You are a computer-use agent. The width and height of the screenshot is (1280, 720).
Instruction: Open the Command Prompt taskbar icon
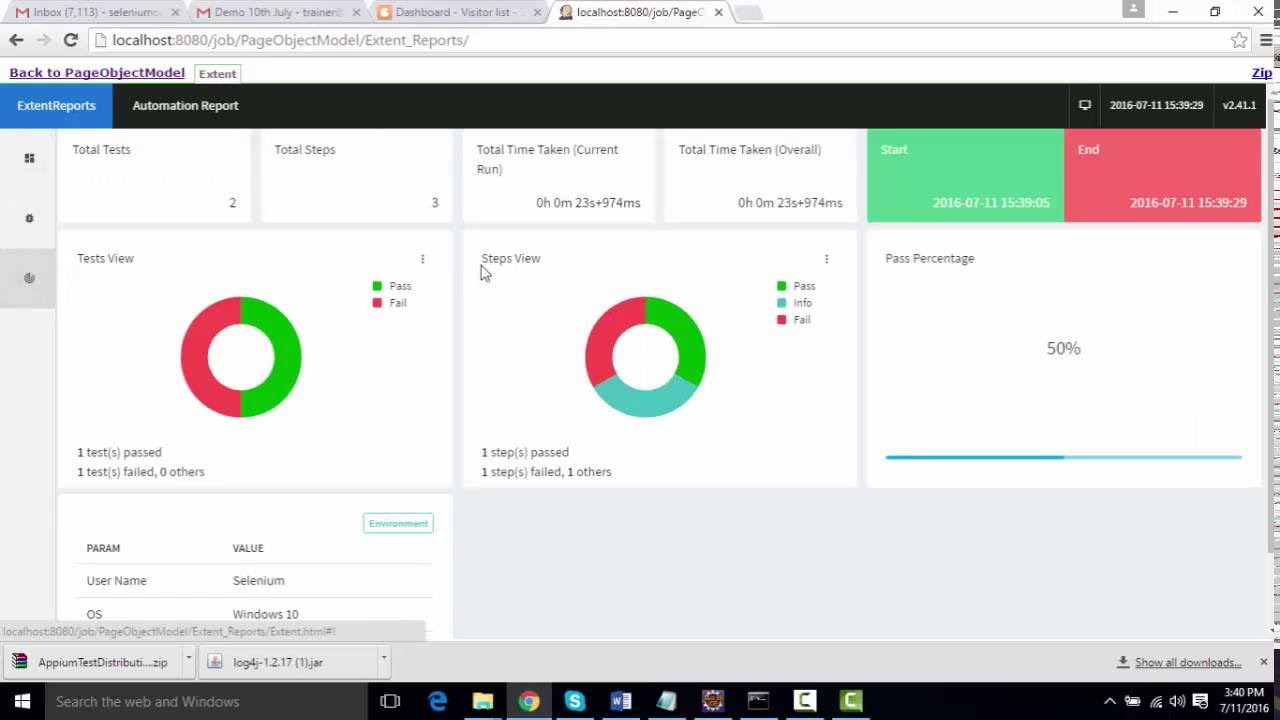(x=758, y=701)
